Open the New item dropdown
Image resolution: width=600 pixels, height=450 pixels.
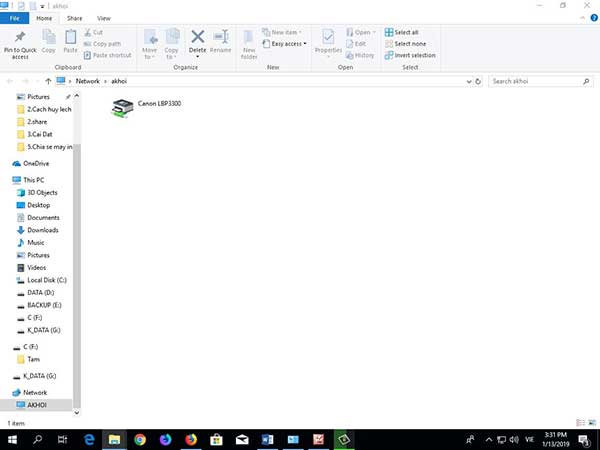pos(282,32)
